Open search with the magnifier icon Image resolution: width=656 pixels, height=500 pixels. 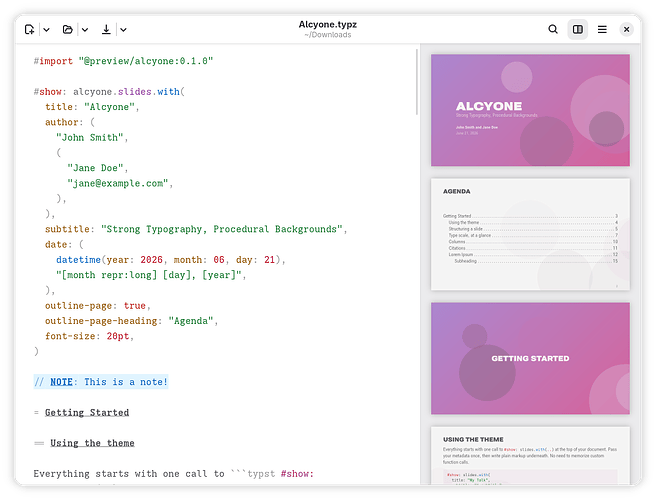(x=553, y=29)
